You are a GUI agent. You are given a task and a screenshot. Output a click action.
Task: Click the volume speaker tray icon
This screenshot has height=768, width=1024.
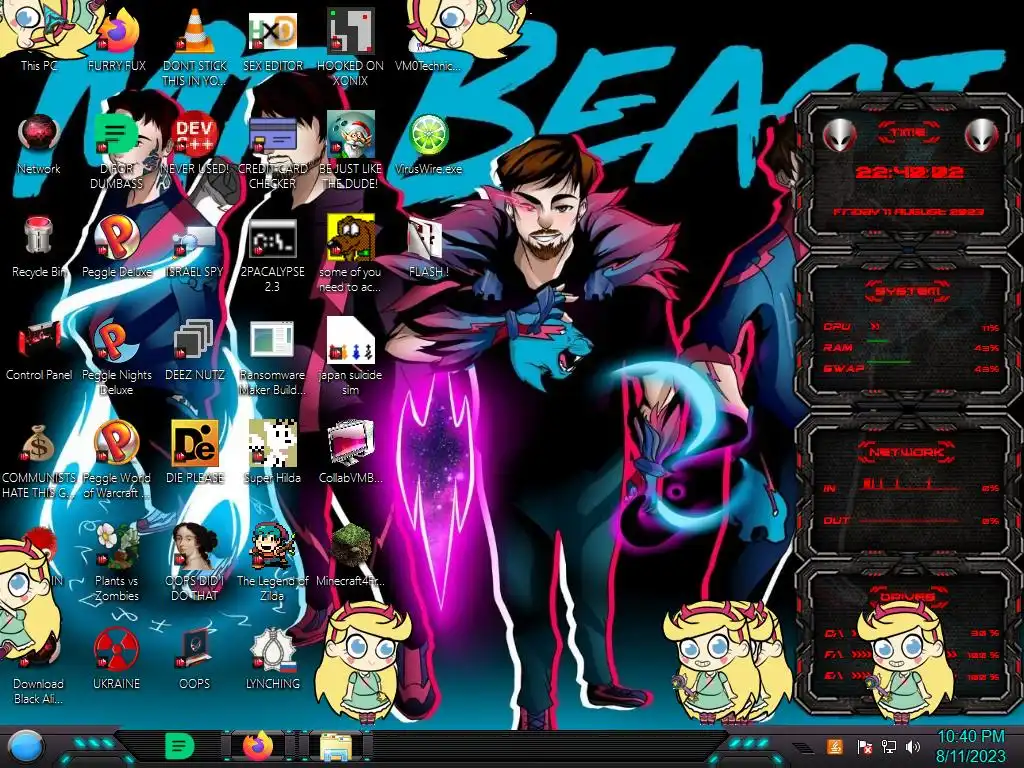point(913,747)
